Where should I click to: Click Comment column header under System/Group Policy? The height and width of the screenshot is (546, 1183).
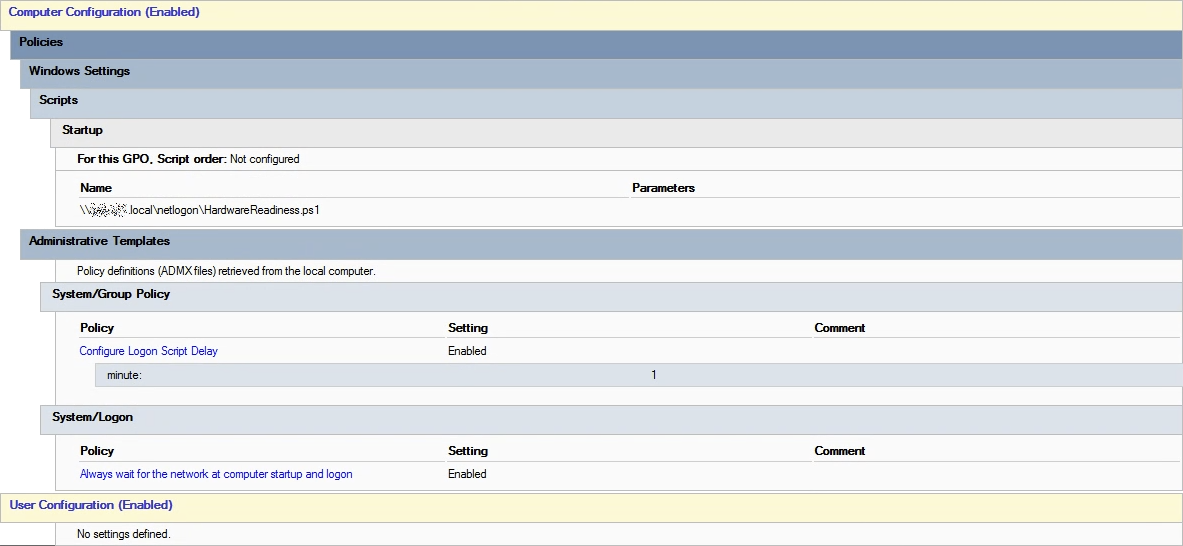coord(839,328)
